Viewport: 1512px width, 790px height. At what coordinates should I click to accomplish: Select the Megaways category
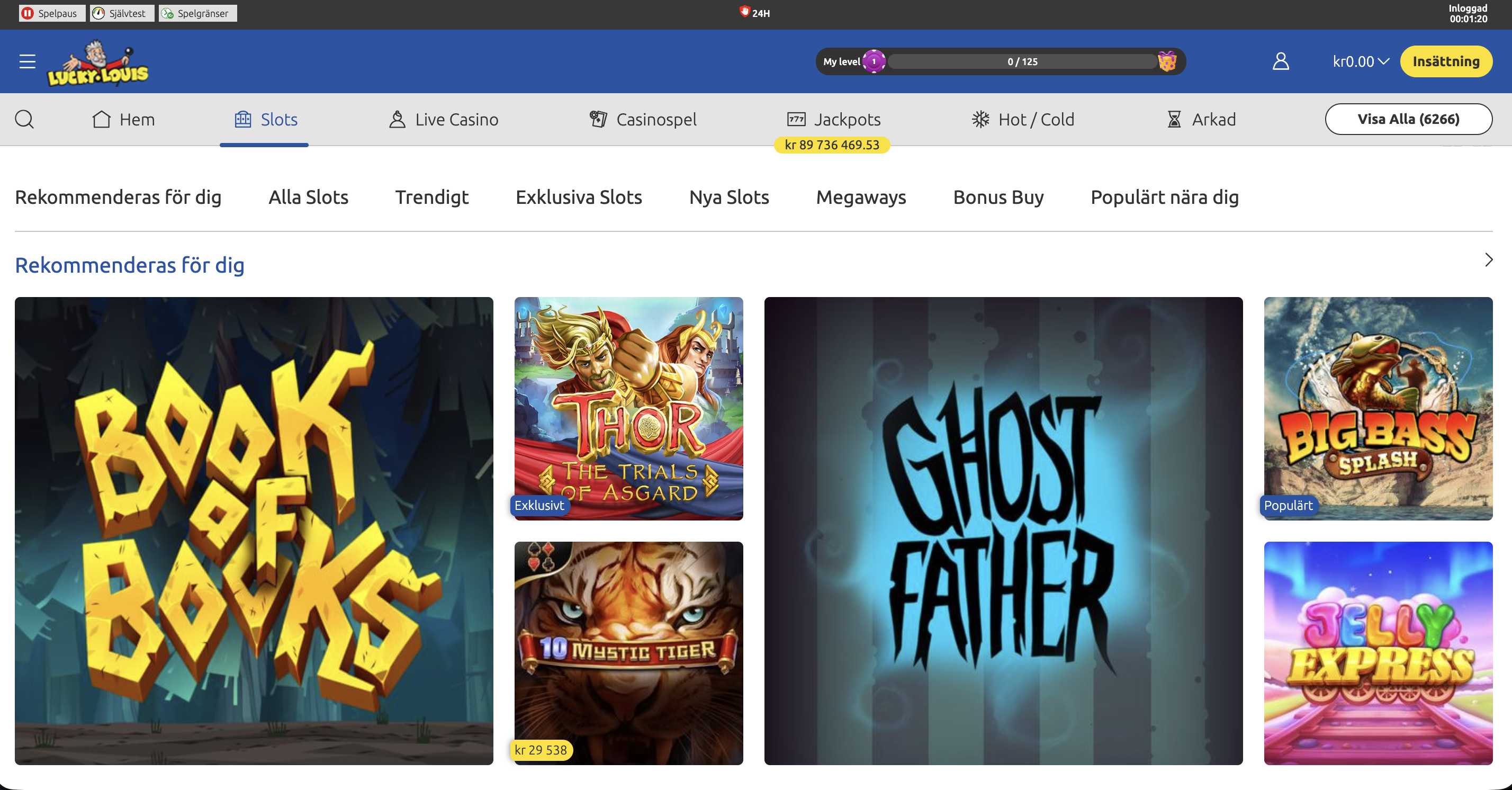click(860, 197)
